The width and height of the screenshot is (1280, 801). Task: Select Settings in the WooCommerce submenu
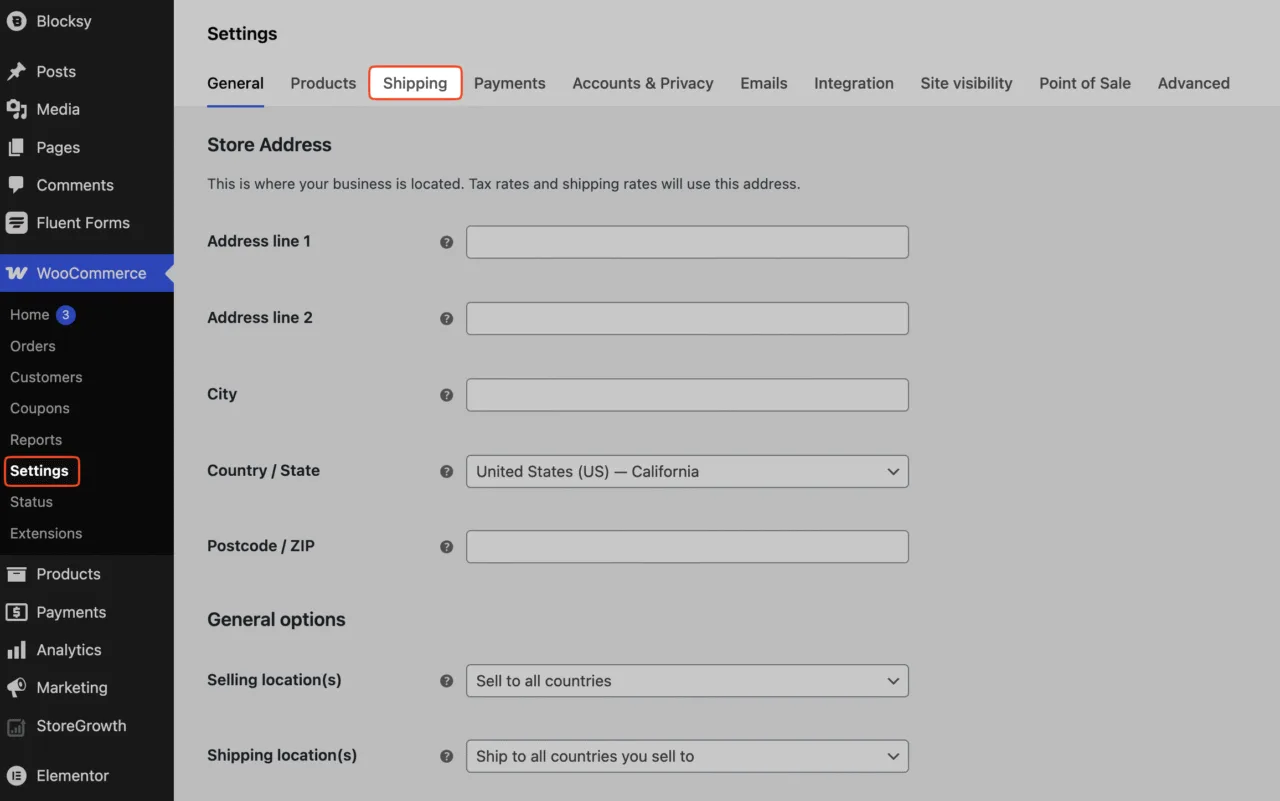pos(40,471)
